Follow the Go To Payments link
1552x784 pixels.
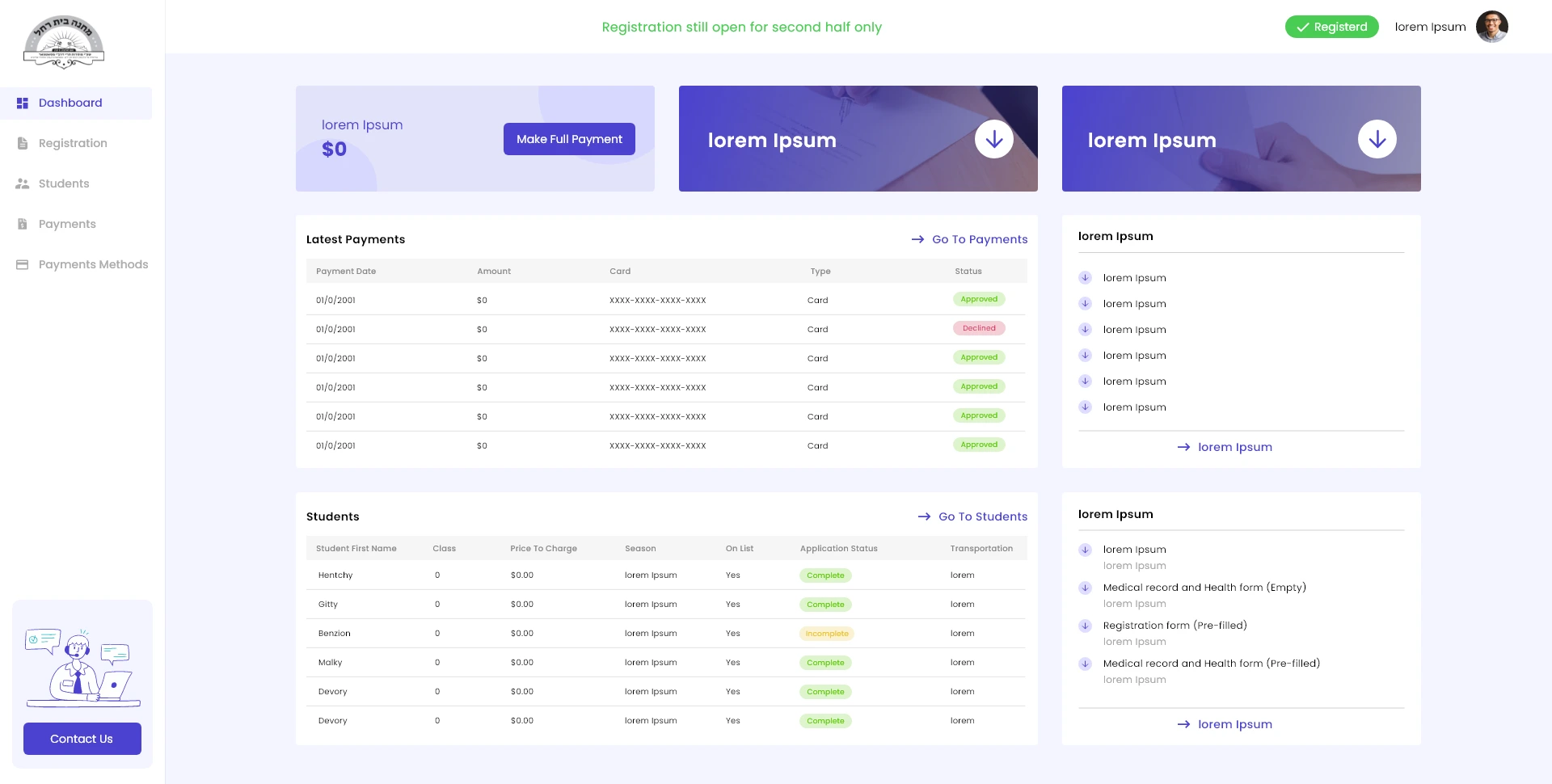click(970, 239)
